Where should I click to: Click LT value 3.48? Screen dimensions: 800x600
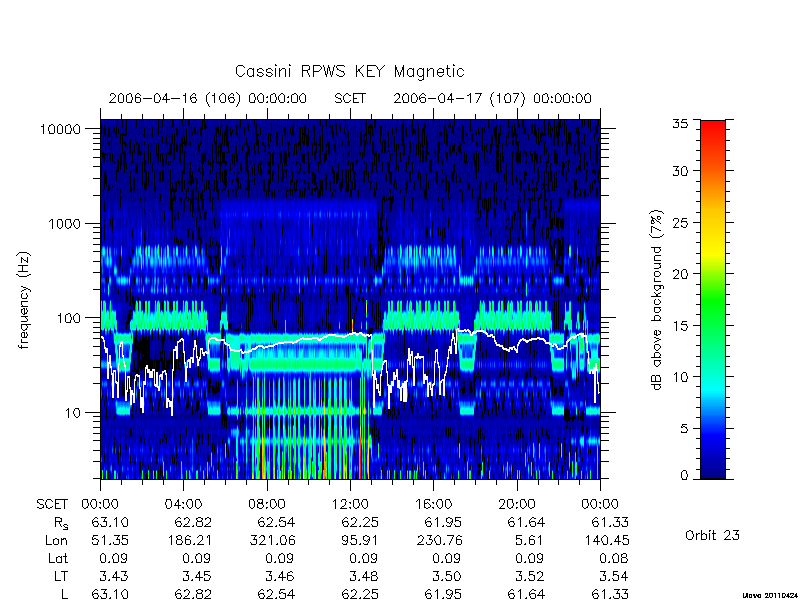coord(364,577)
